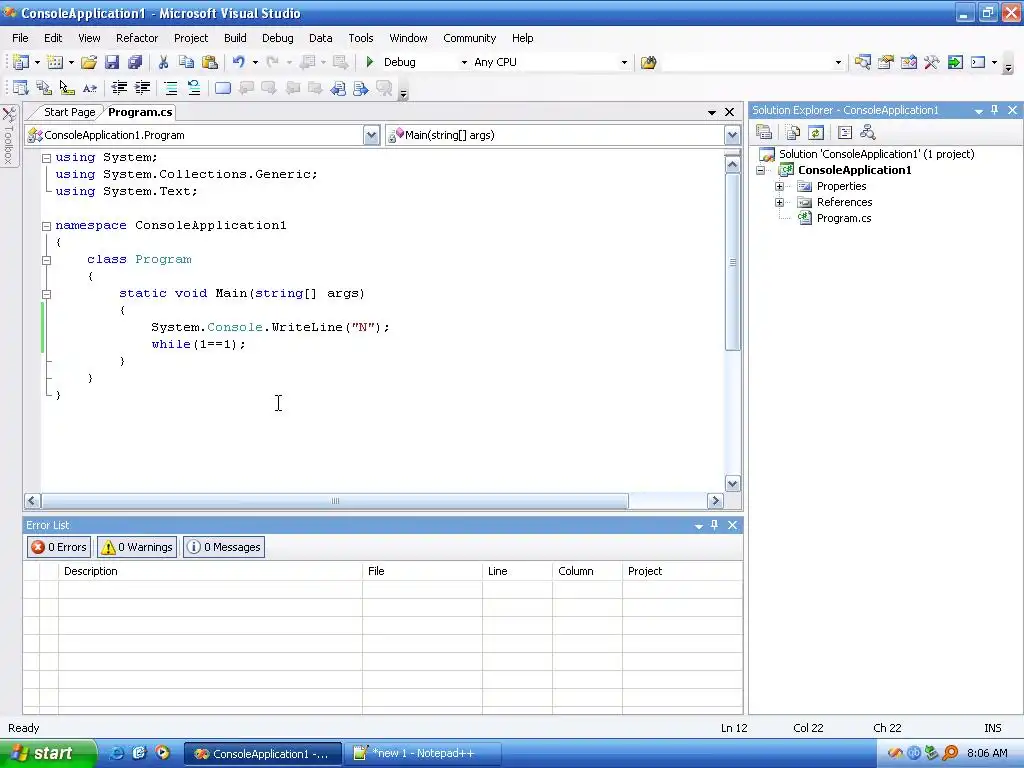The height and width of the screenshot is (768, 1024).
Task: Click the Save All icon
Action: click(x=135, y=62)
